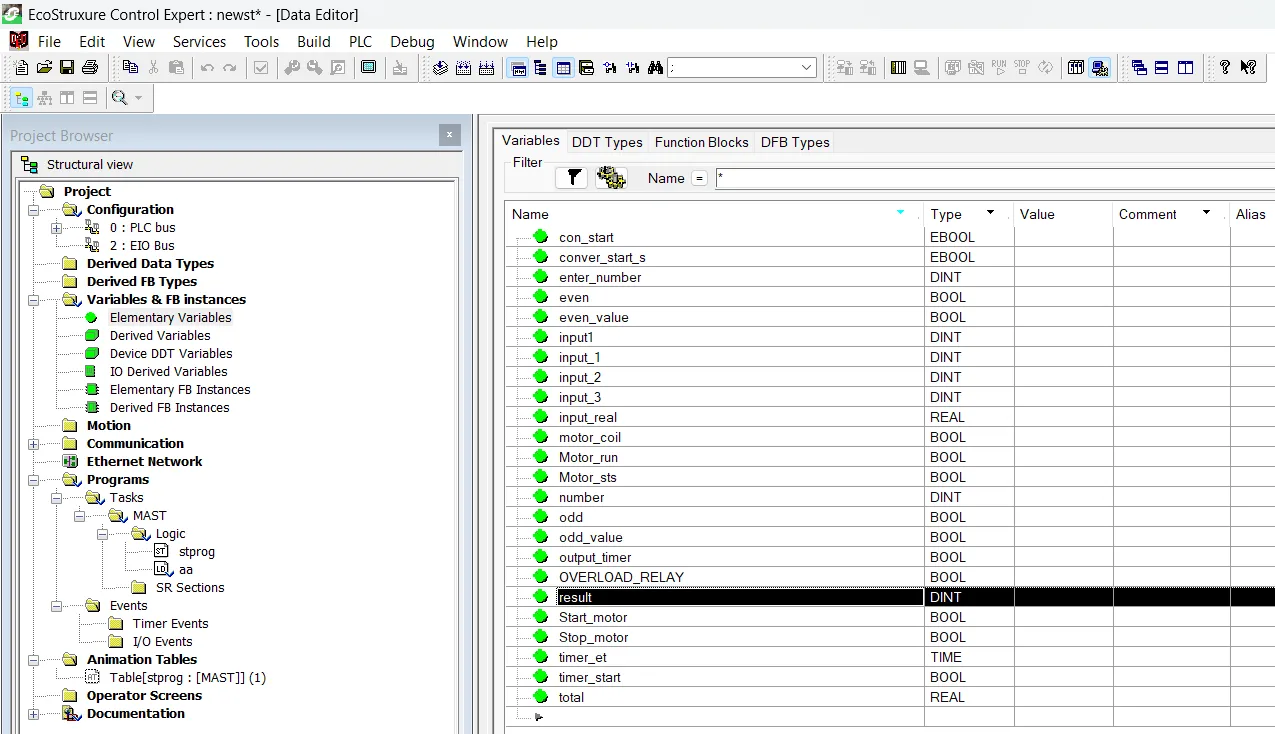The height and width of the screenshot is (734, 1275).
Task: Collapse the Animation Tables node
Action: tap(33, 660)
